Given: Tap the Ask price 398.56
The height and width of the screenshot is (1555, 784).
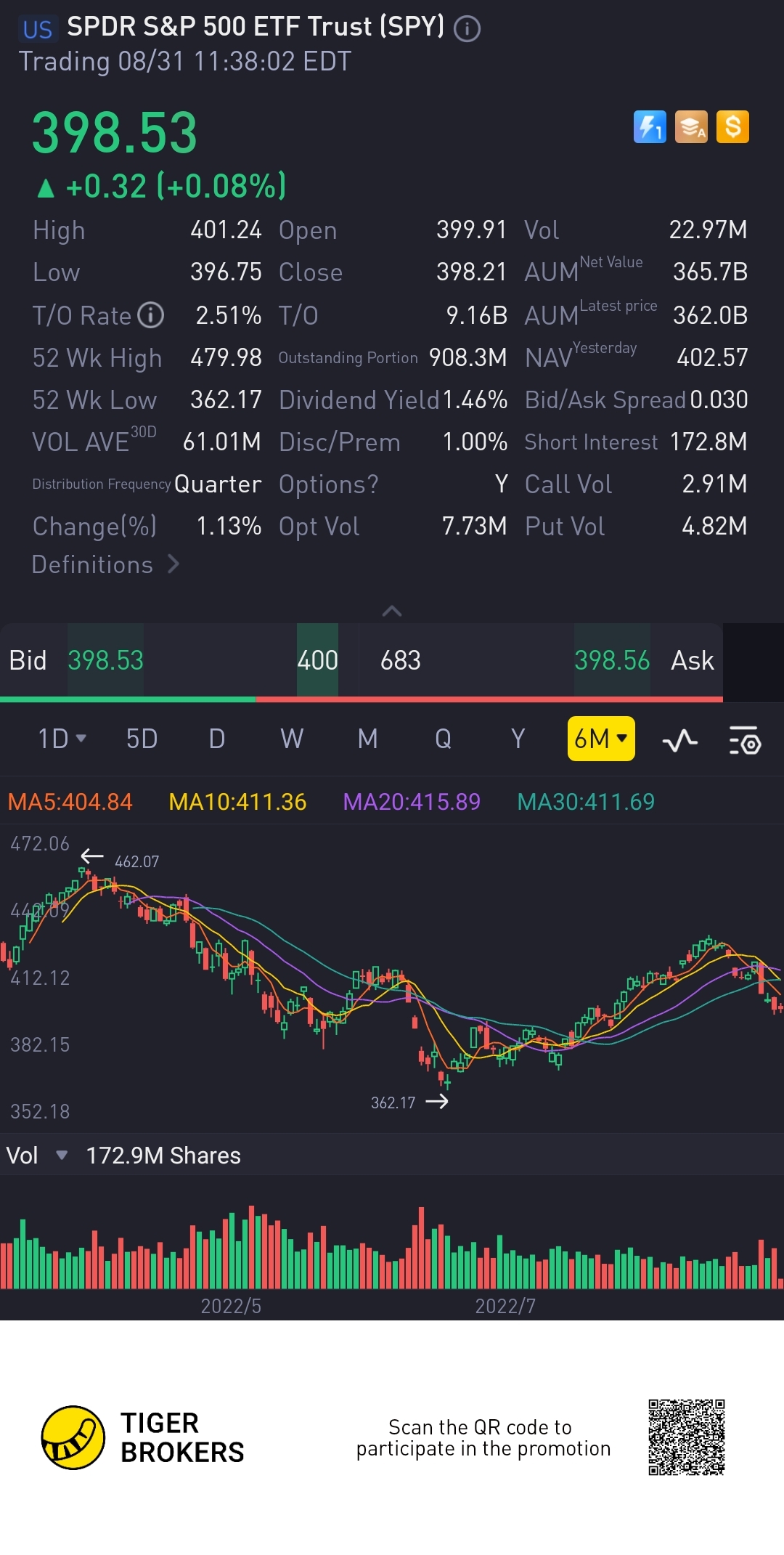Looking at the screenshot, I should (612, 660).
